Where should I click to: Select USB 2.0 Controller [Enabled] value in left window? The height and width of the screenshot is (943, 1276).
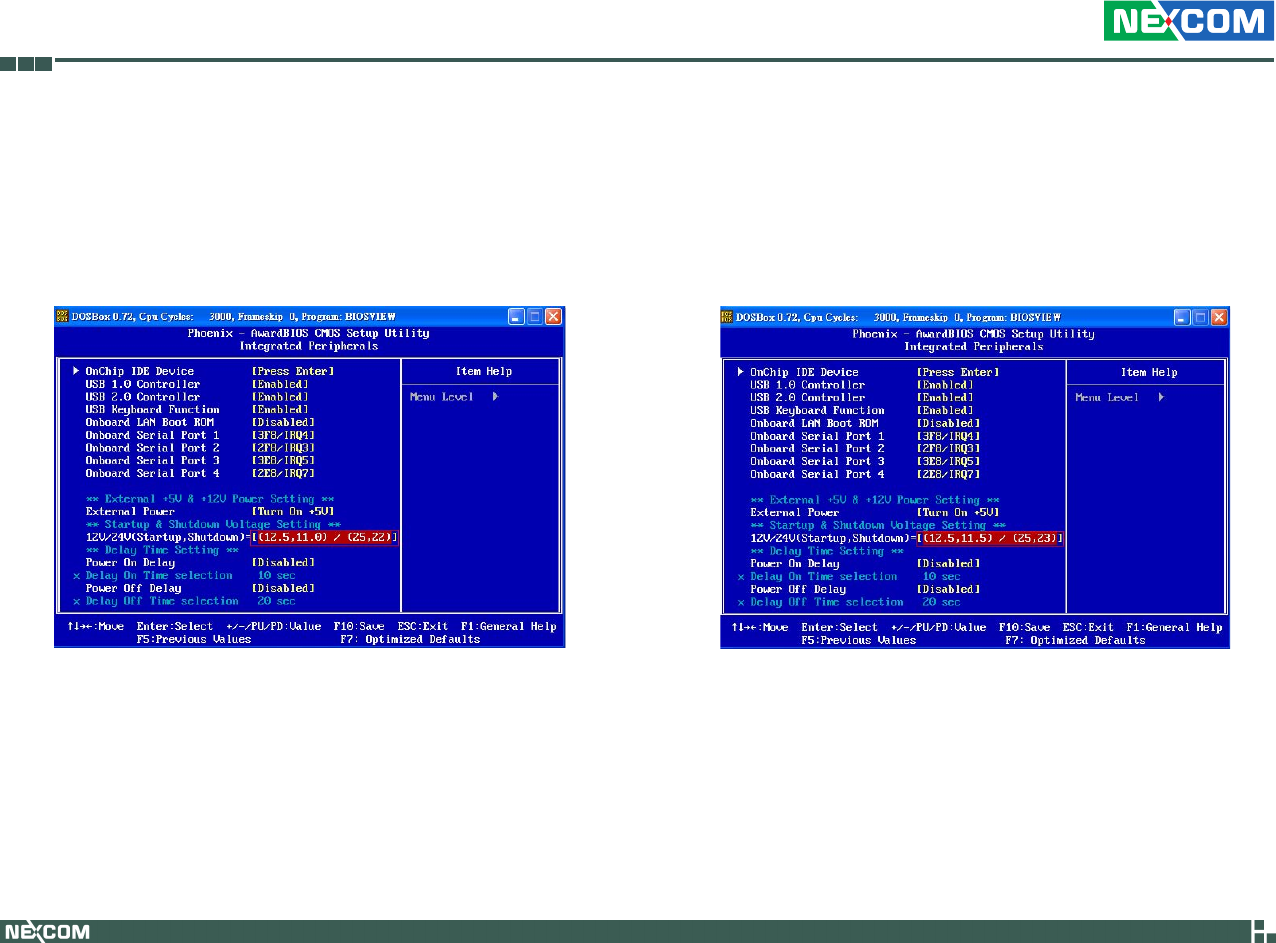pyautogui.click(x=279, y=397)
